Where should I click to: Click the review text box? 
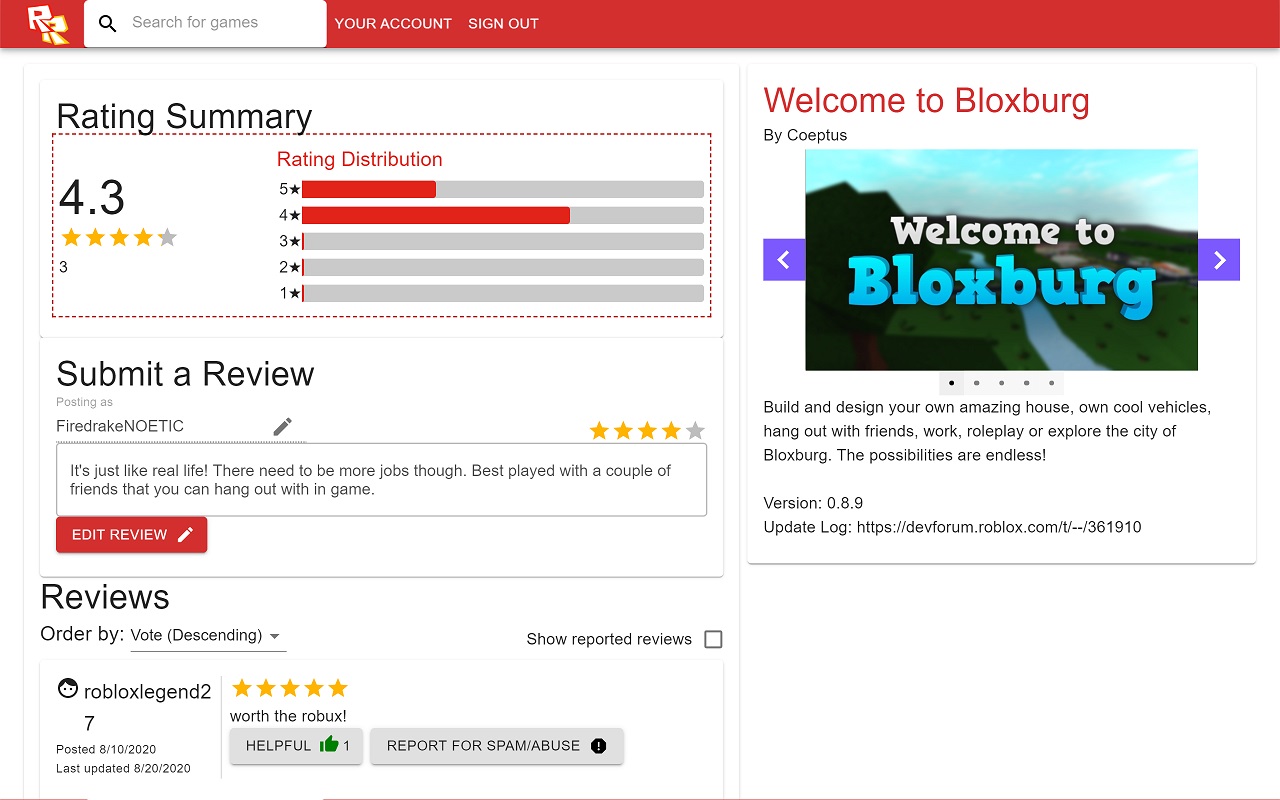[382, 480]
